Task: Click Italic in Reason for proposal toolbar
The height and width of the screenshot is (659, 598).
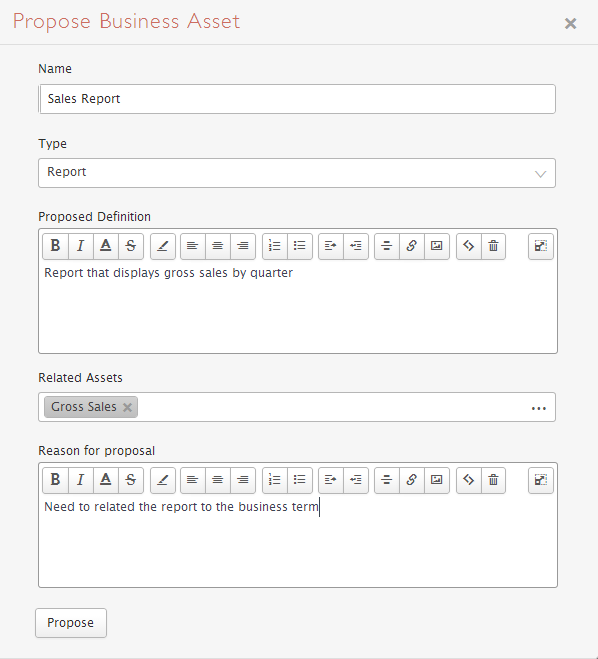Action: [x=80, y=480]
